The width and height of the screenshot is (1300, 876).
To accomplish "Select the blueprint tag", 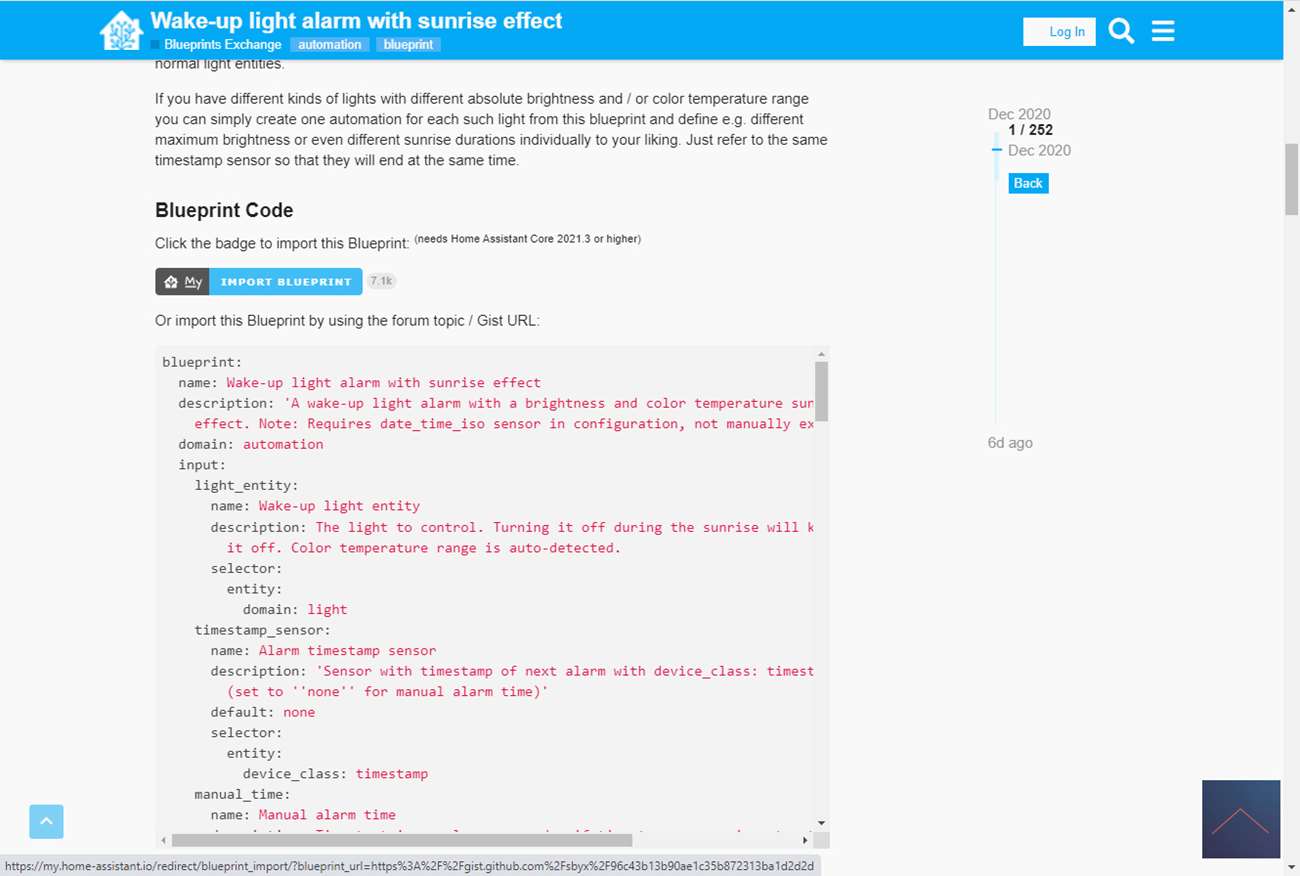I will coord(408,45).
